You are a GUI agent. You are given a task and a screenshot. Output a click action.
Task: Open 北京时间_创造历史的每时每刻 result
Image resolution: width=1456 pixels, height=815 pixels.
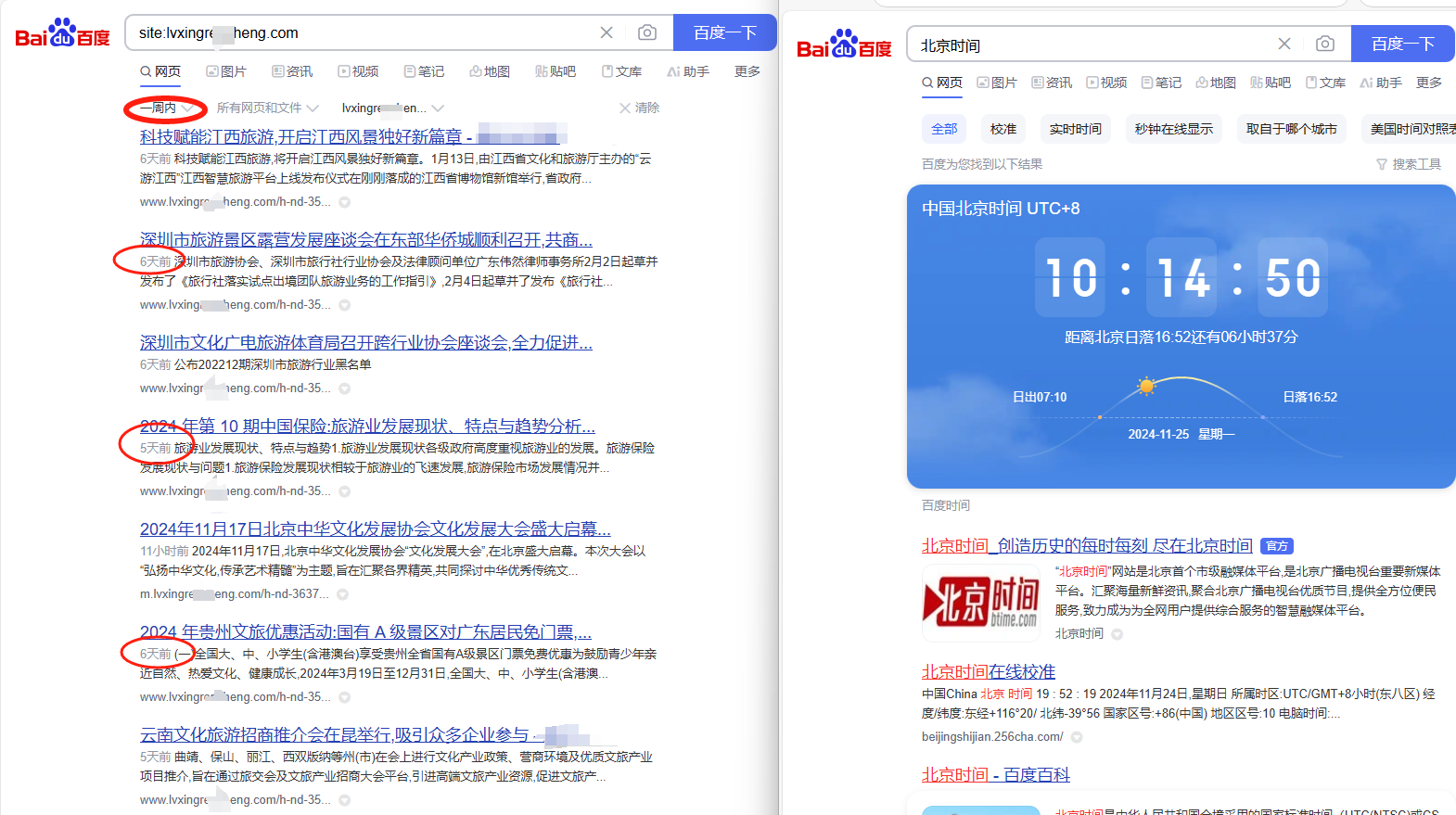[x=1087, y=546]
